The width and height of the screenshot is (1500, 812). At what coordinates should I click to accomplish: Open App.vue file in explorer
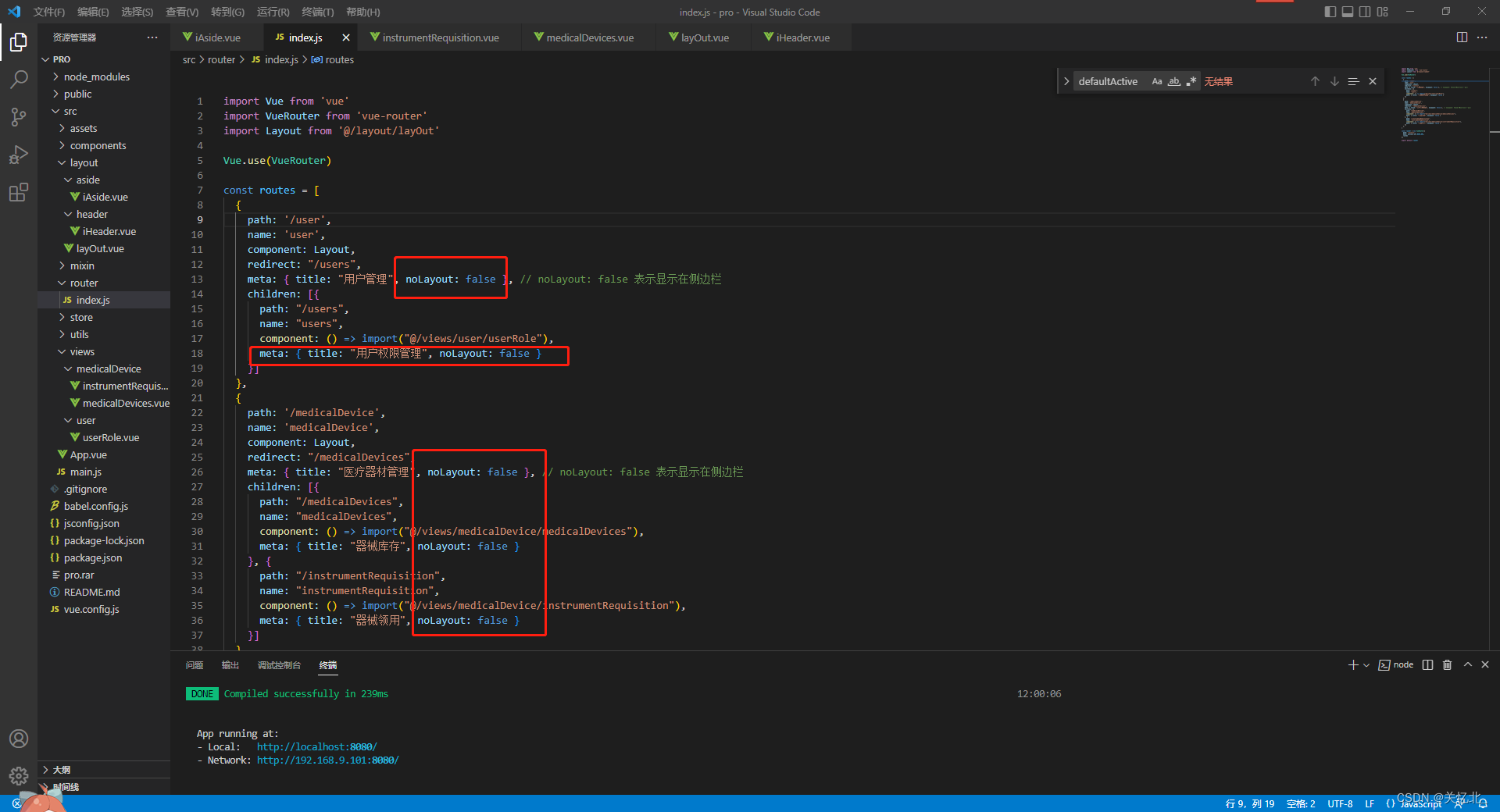[104, 454]
